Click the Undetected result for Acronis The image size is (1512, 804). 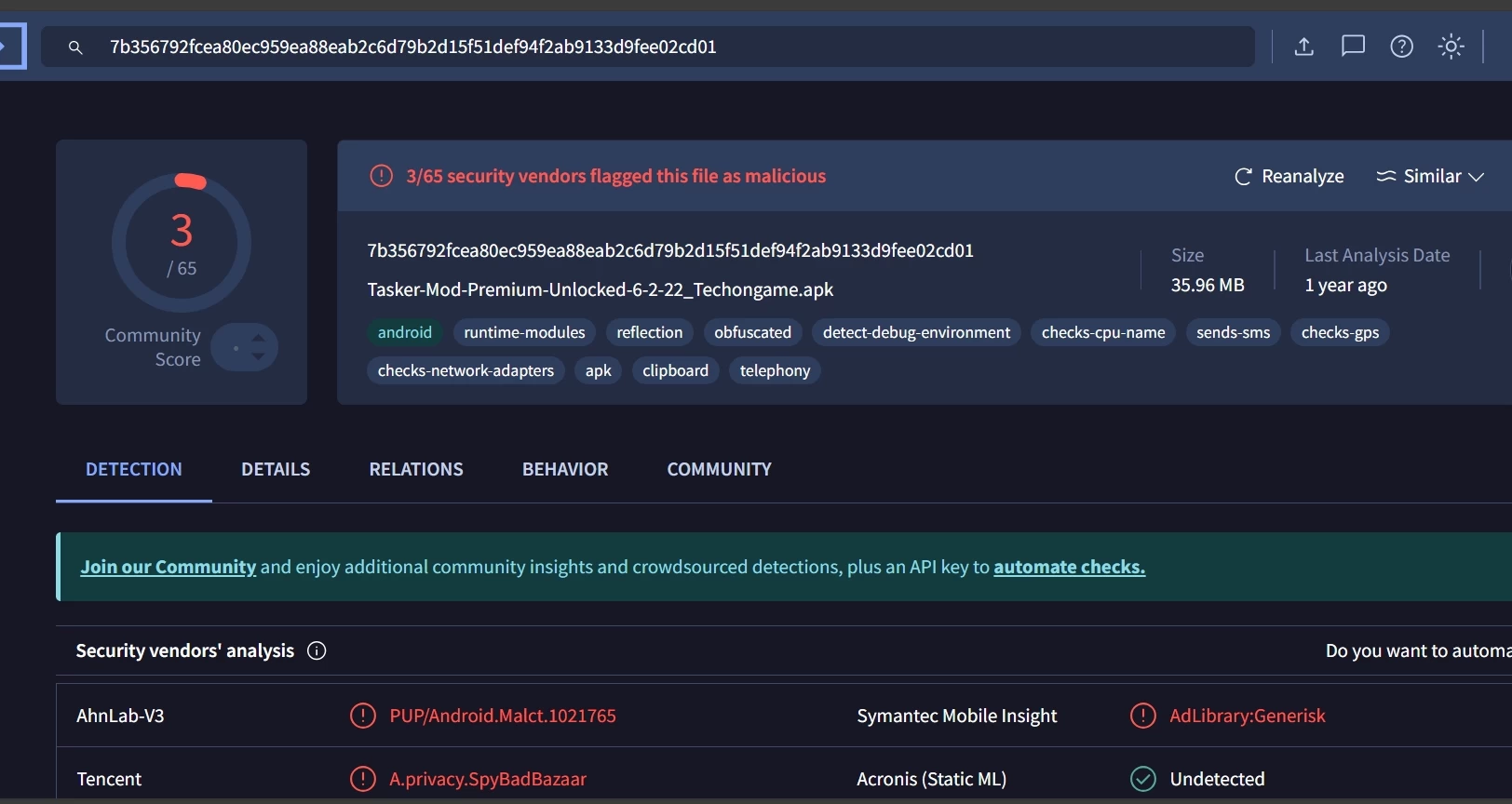tap(1217, 779)
